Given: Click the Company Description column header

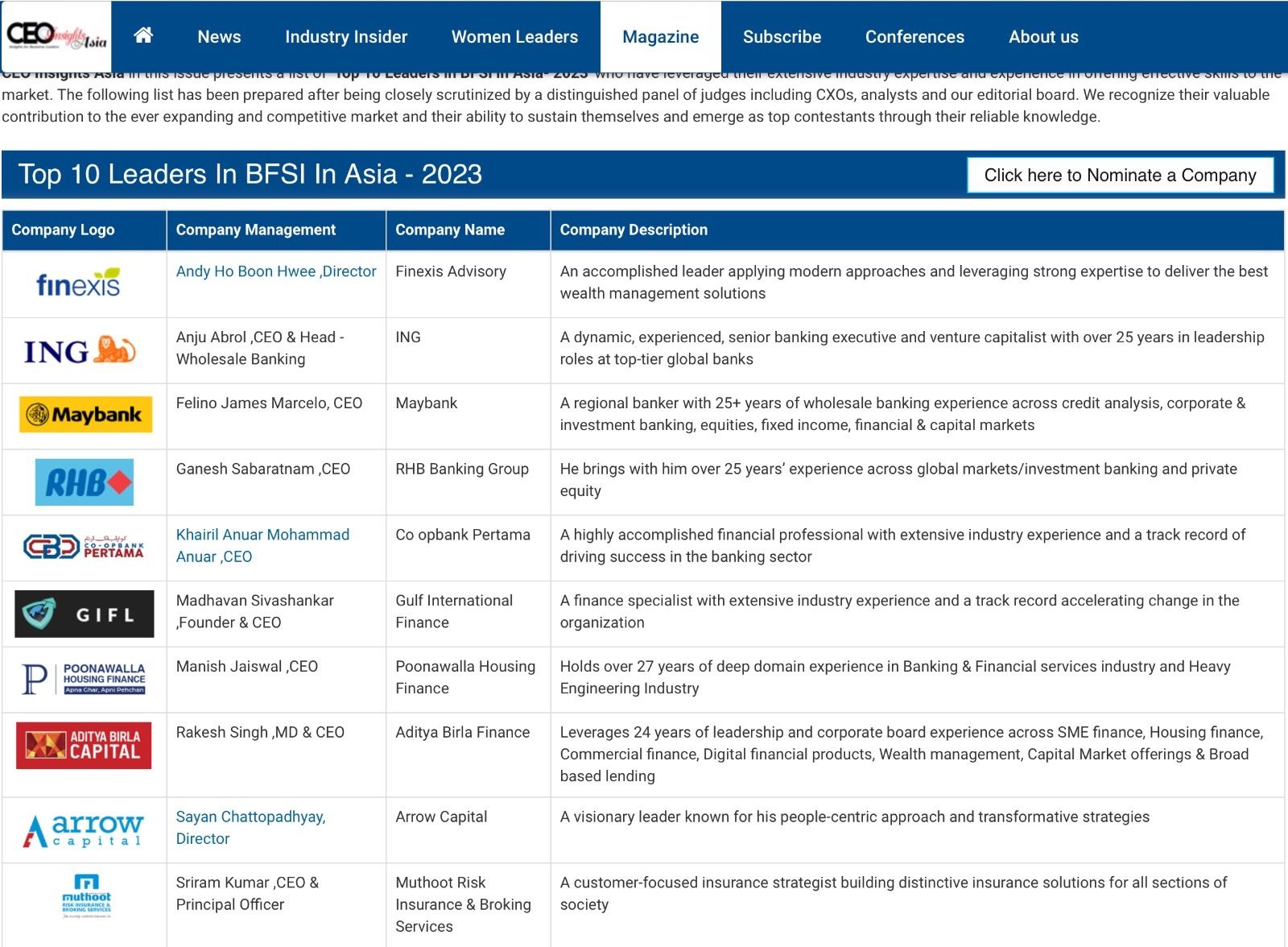Looking at the screenshot, I should pos(918,230).
